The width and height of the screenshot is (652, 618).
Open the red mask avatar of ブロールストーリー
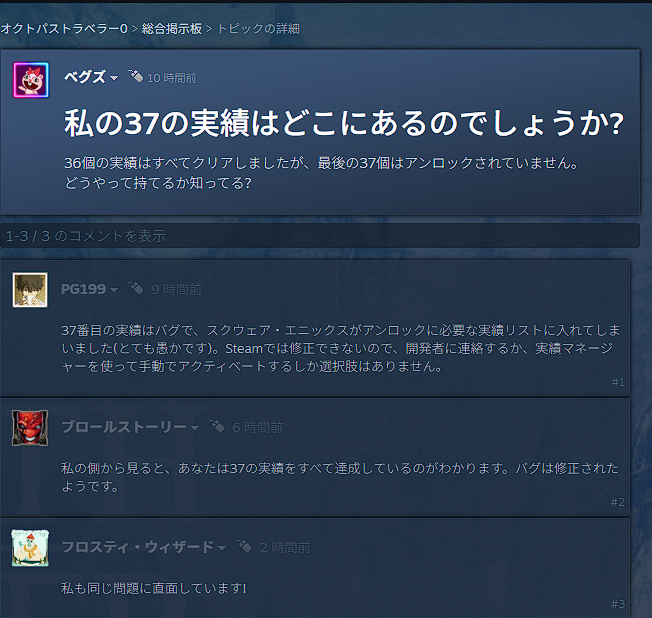point(30,428)
